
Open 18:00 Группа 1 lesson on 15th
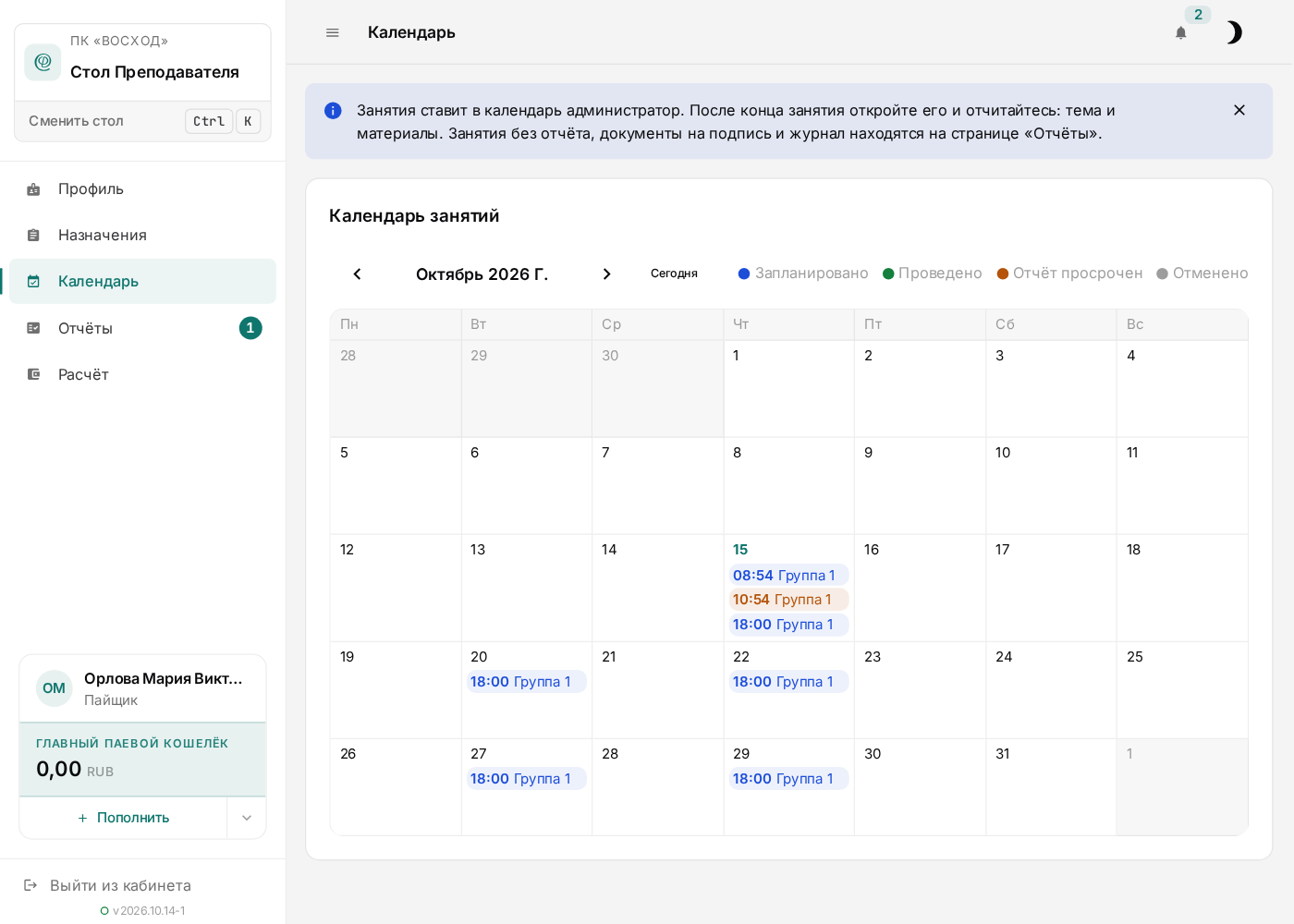(788, 625)
